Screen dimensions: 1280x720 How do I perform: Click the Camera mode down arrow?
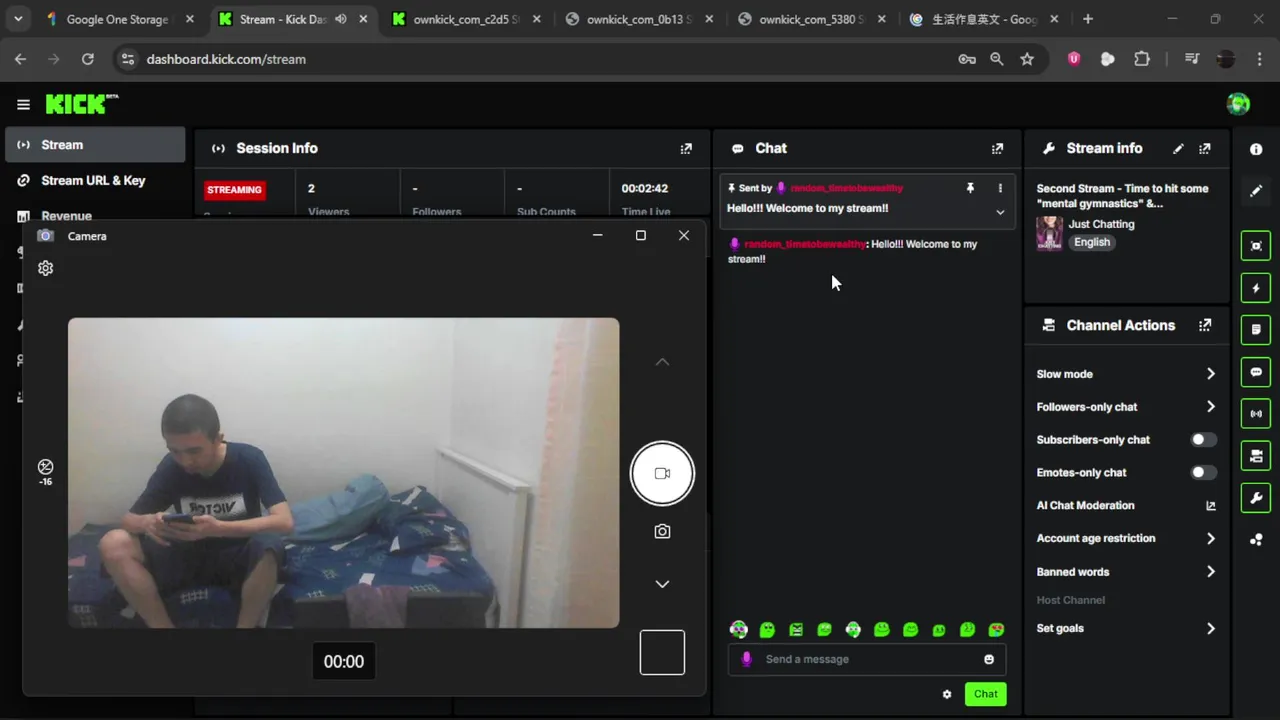click(662, 584)
